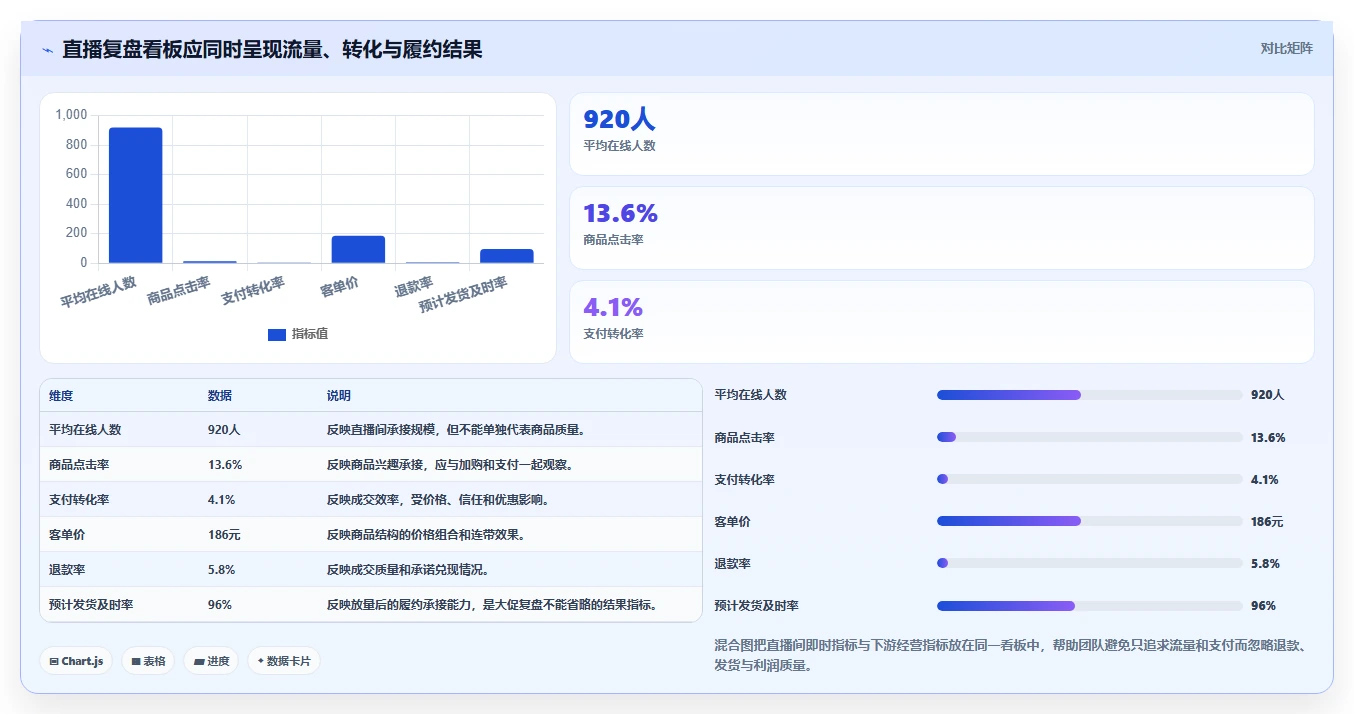Click the 反映直播间承接规模 description cell
The width and height of the screenshot is (1354, 714).
(x=456, y=430)
